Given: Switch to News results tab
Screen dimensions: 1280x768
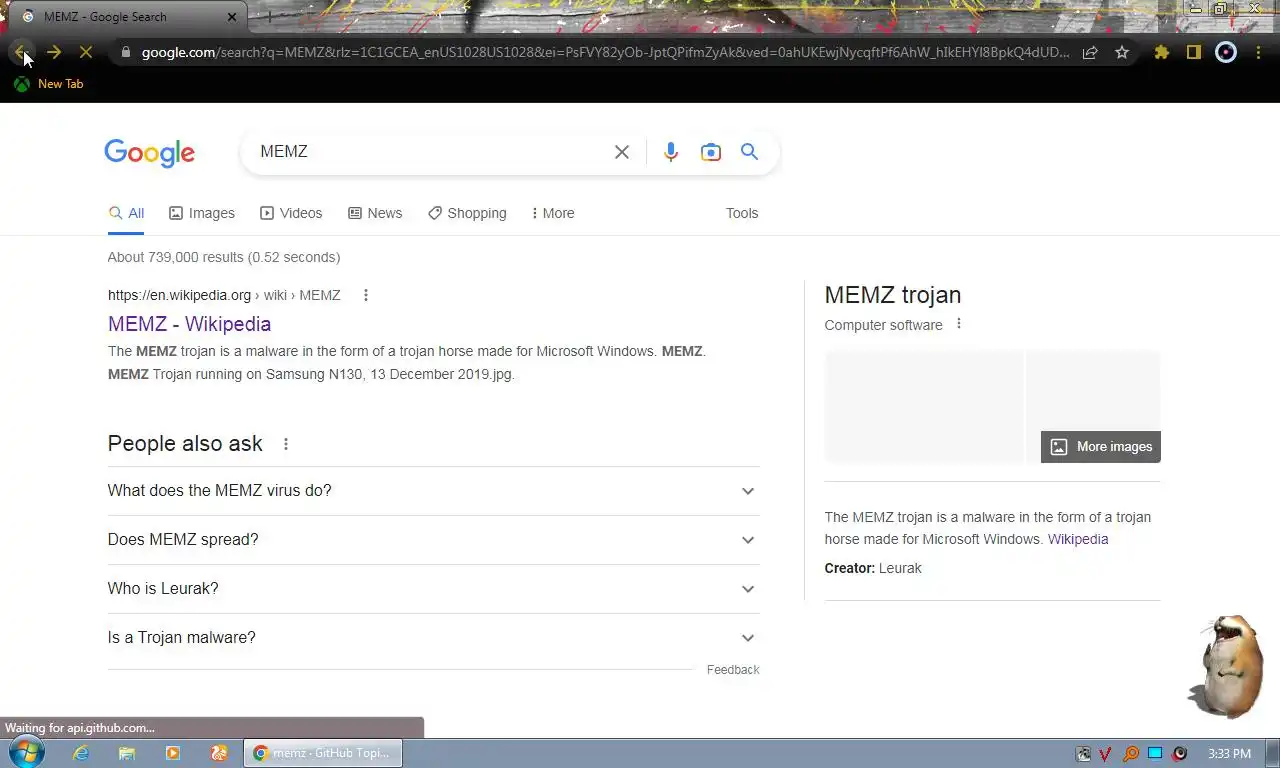Looking at the screenshot, I should [375, 213].
